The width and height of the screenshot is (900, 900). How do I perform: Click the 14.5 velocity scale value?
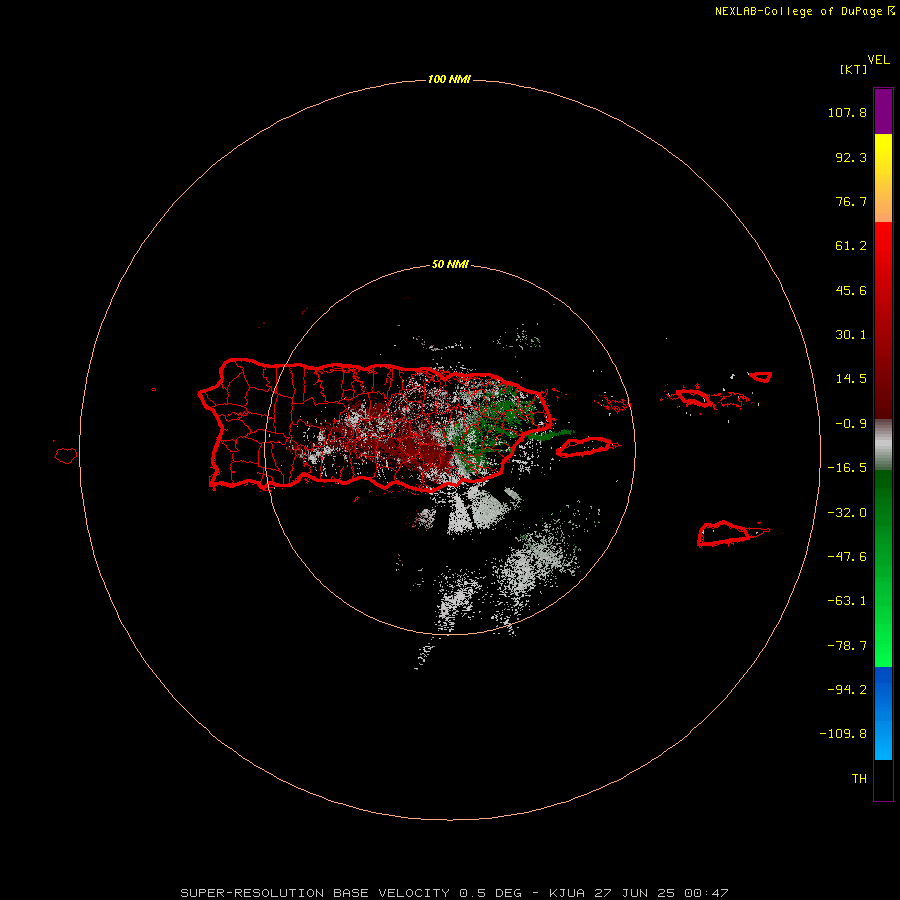click(x=851, y=379)
